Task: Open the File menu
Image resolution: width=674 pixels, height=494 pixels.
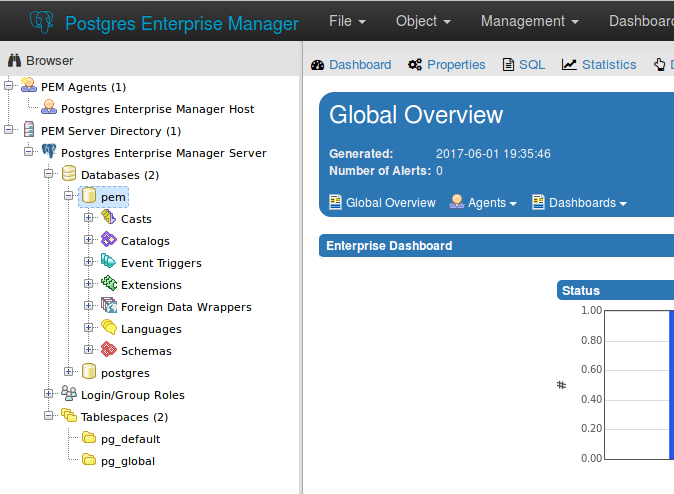Action: (x=347, y=21)
